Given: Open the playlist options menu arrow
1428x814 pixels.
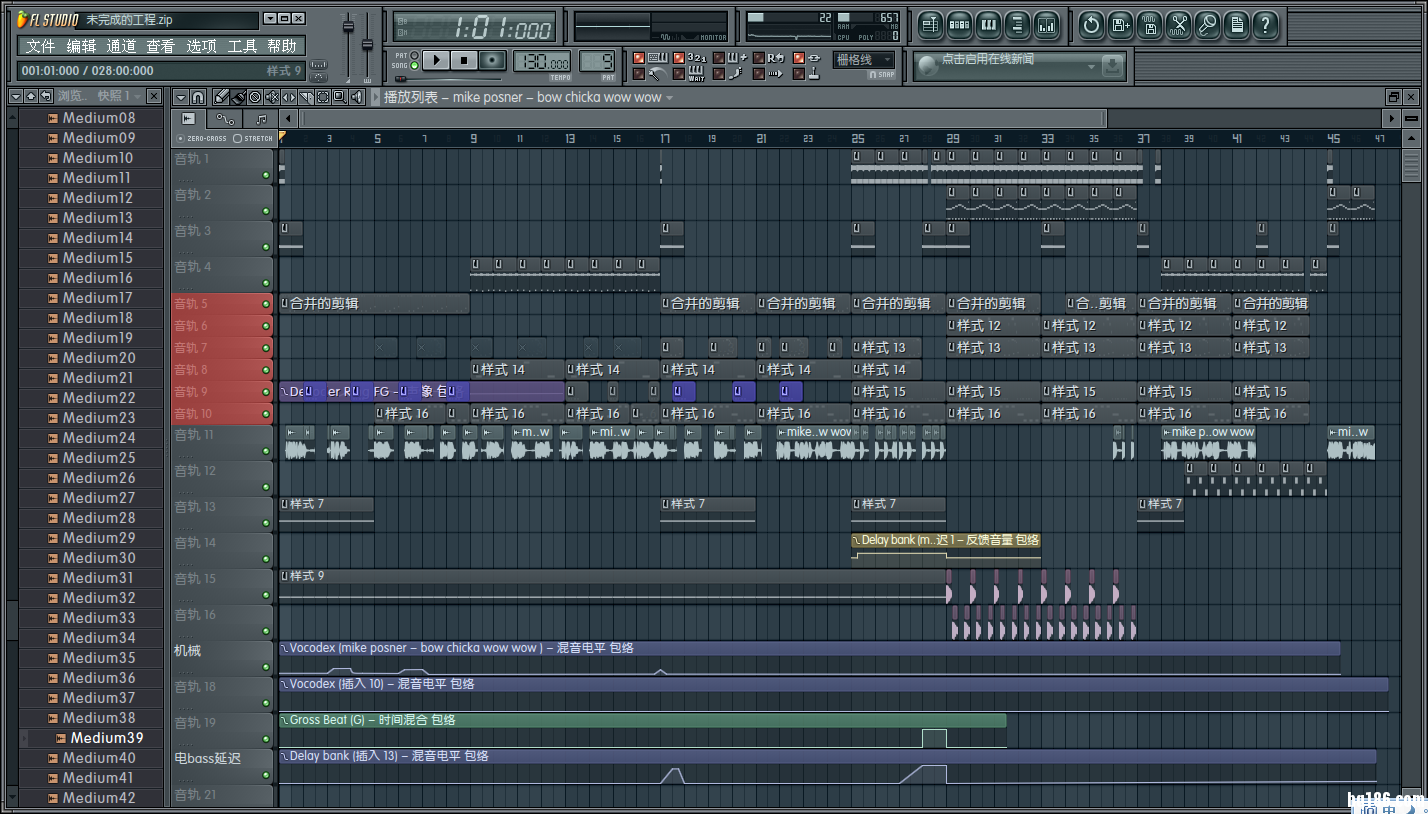Looking at the screenshot, I should (x=180, y=96).
